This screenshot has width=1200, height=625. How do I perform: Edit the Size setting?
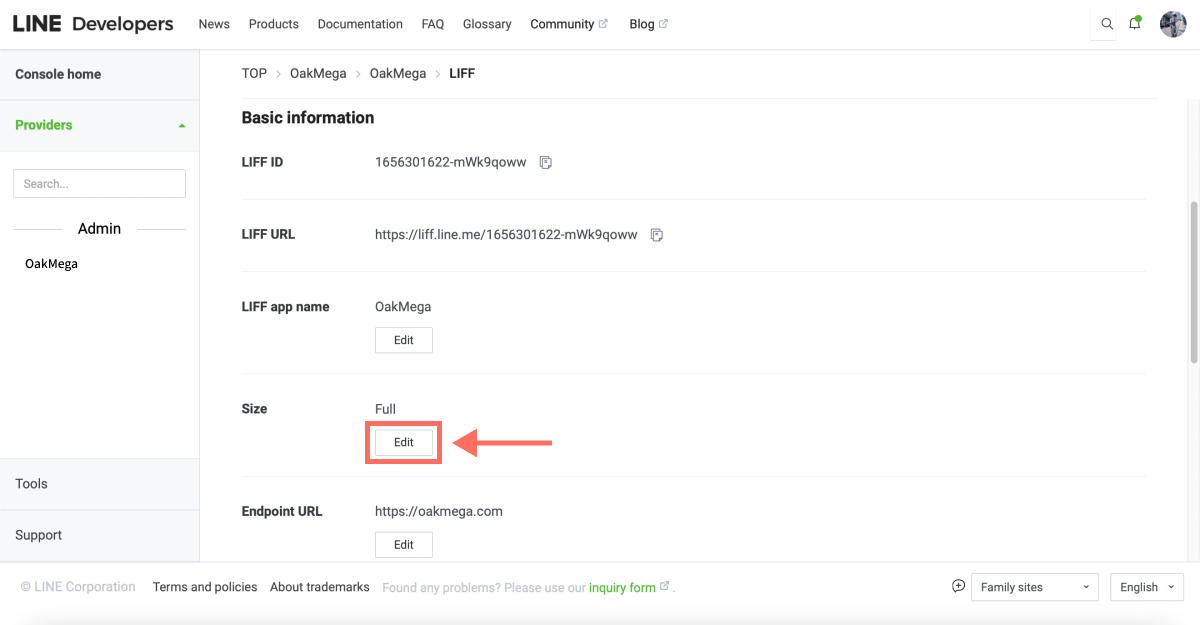pos(404,442)
